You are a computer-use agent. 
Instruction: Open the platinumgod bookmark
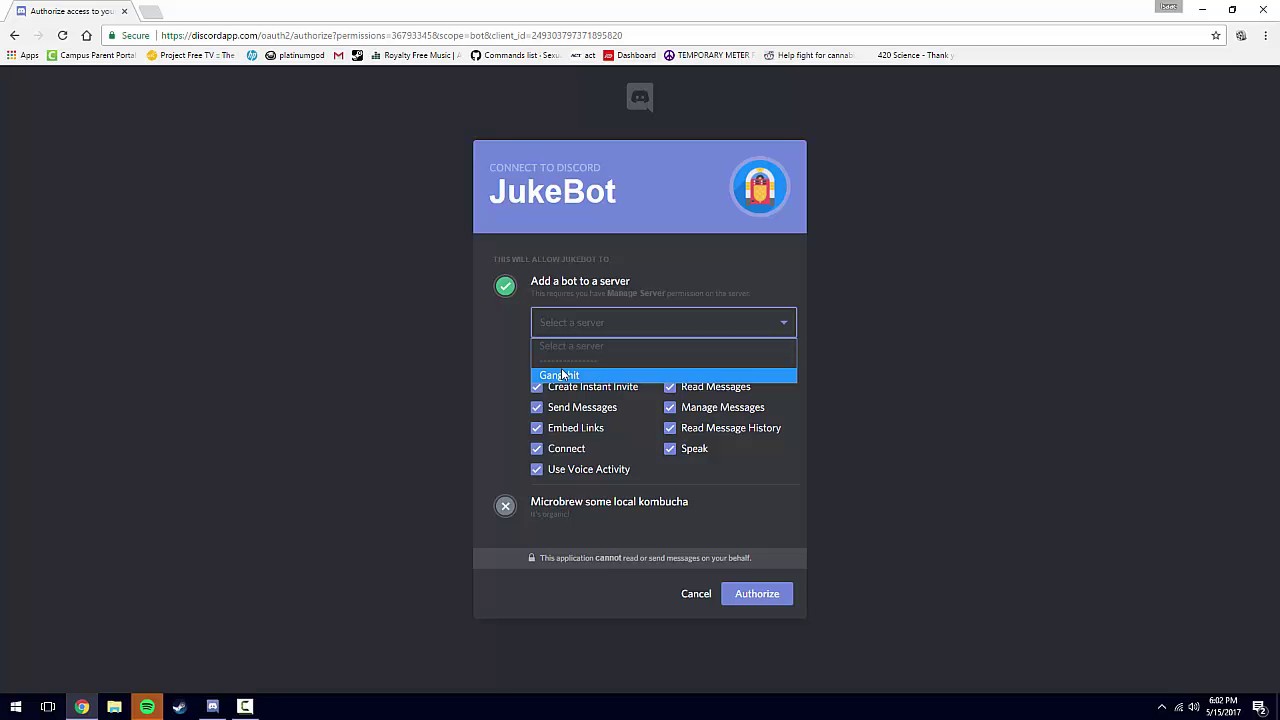coord(295,55)
